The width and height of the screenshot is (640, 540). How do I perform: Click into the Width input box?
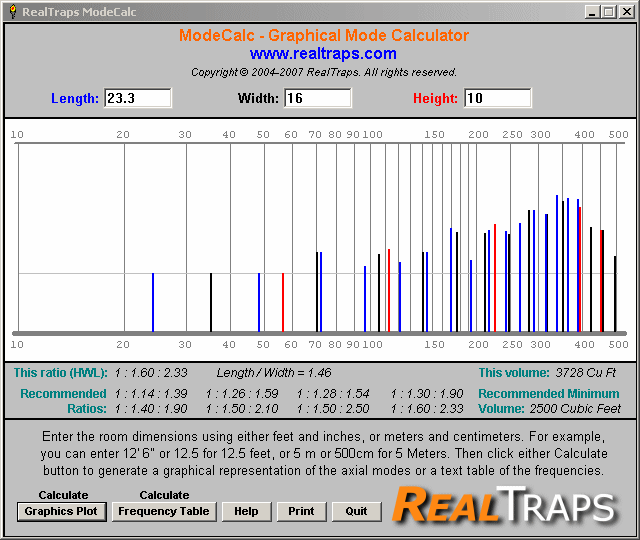[x=317, y=98]
